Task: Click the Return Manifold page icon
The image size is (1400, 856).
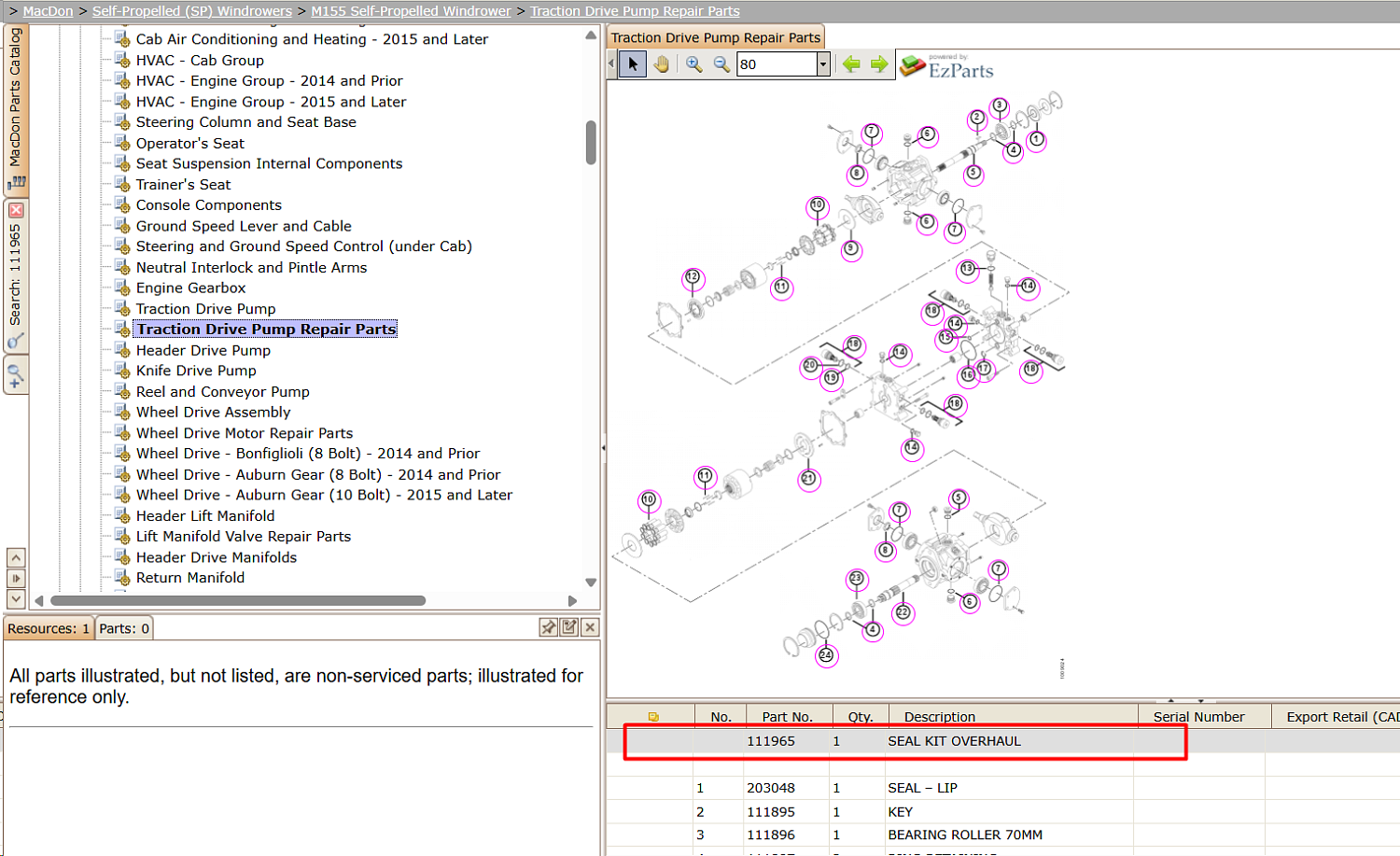Action: coord(122,577)
